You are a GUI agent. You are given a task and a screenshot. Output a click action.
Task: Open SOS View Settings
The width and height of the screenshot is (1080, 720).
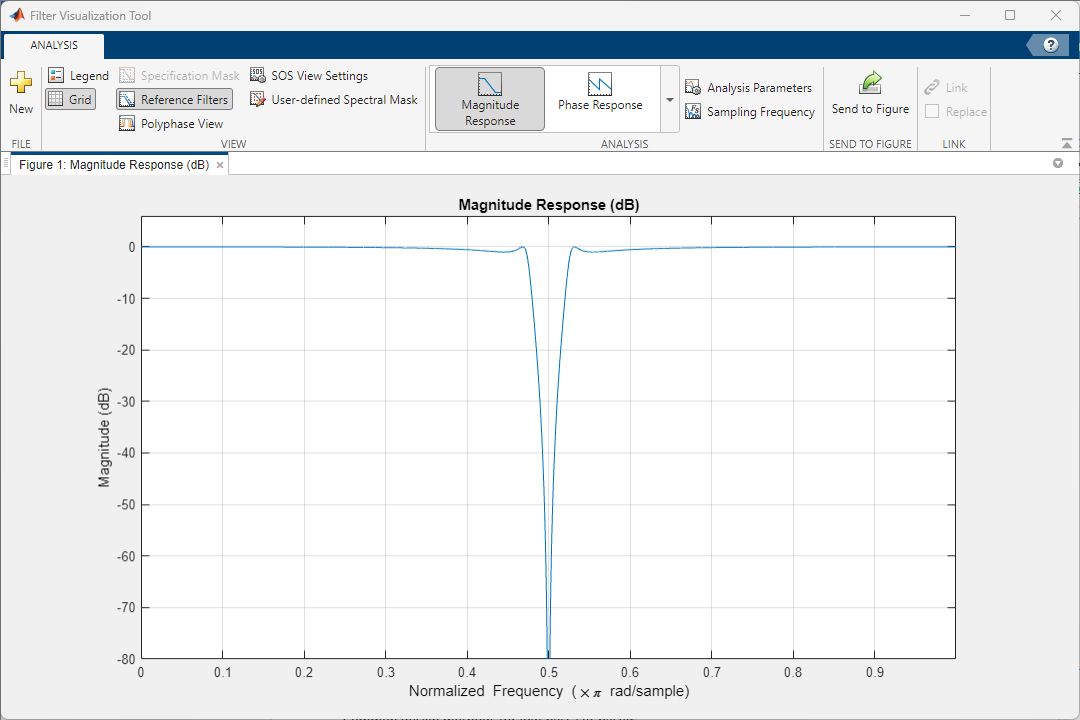point(308,76)
